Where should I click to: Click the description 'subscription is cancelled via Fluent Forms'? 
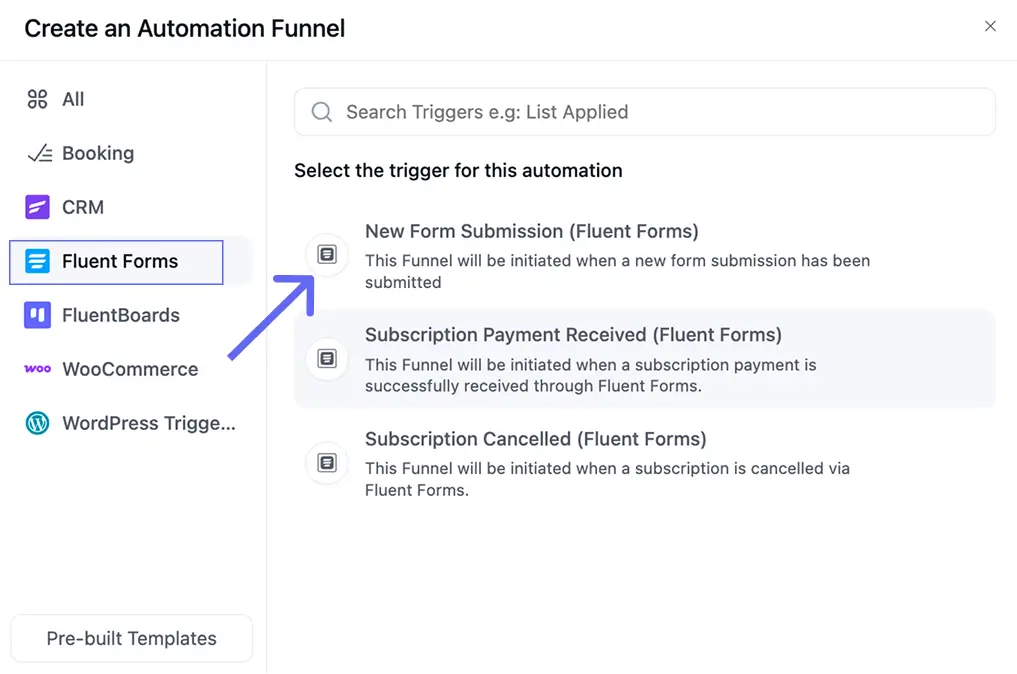pyautogui.click(x=607, y=479)
